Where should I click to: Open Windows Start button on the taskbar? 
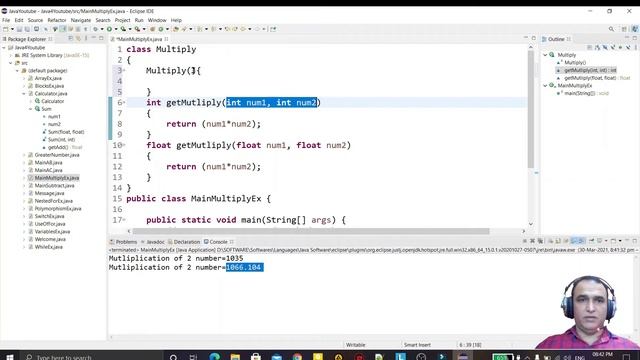click(x=9, y=357)
